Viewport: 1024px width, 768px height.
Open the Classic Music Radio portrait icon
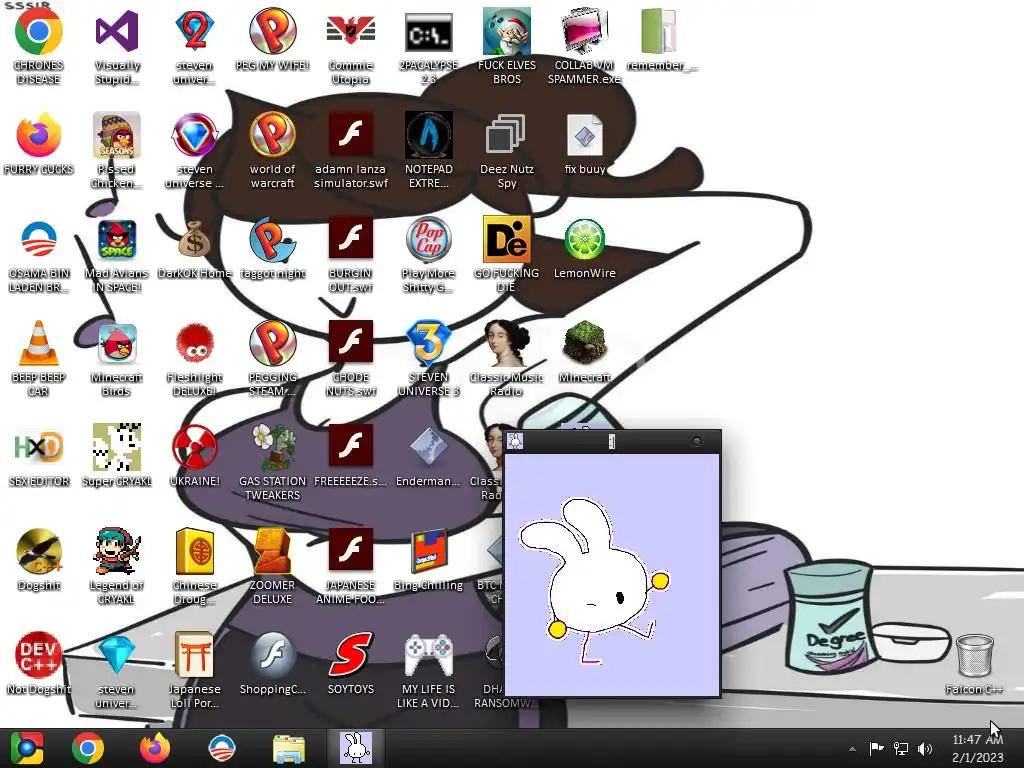click(x=506, y=344)
